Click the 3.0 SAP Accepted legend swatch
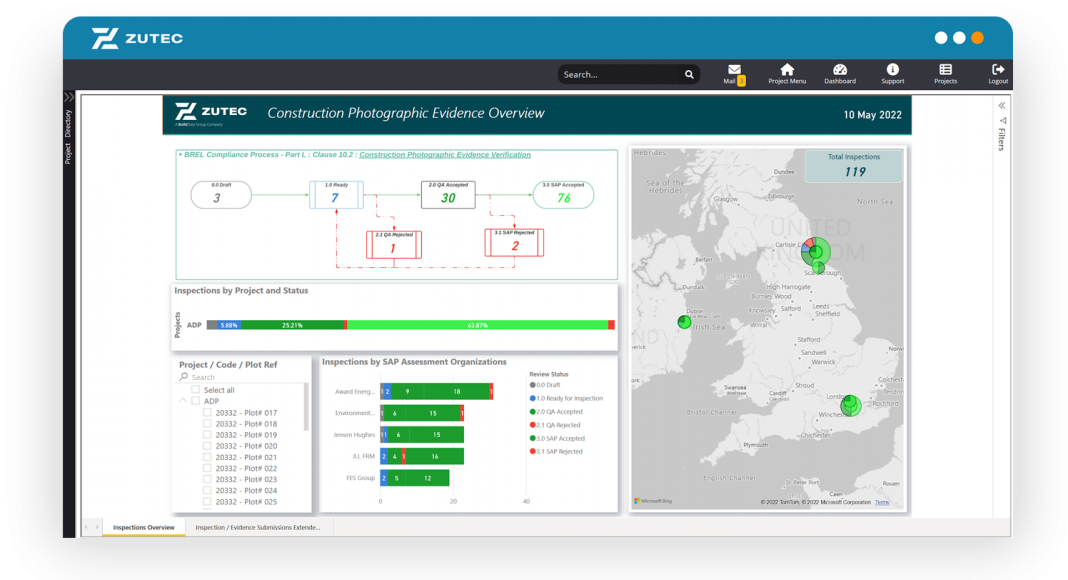 [532, 439]
